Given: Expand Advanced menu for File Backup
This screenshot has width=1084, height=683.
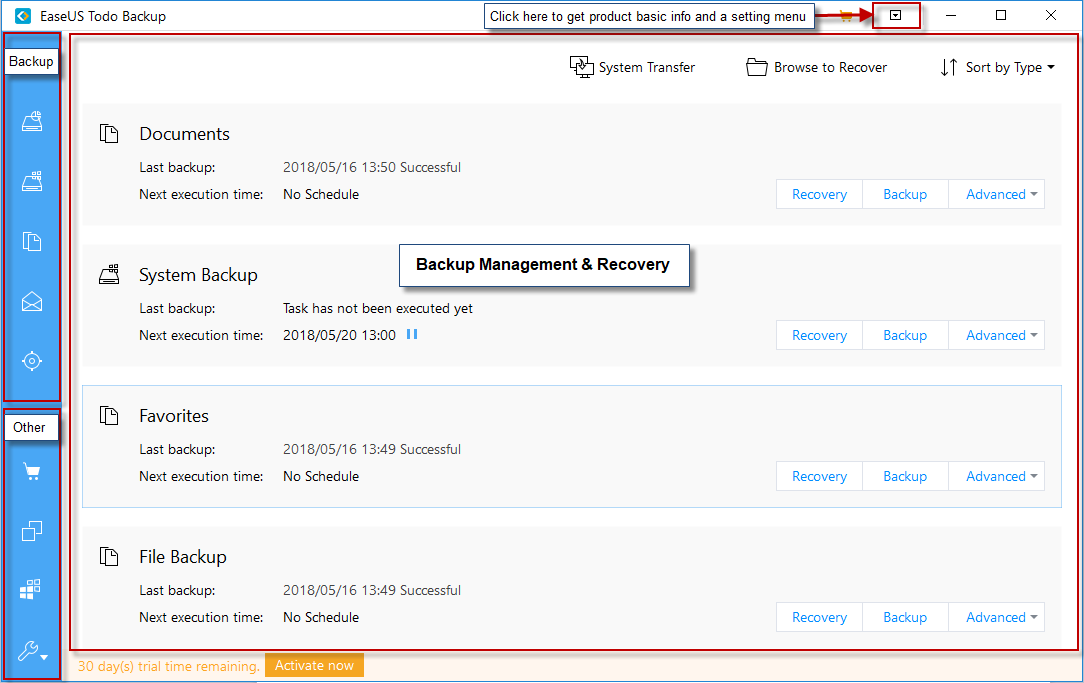Looking at the screenshot, I should (x=996, y=617).
